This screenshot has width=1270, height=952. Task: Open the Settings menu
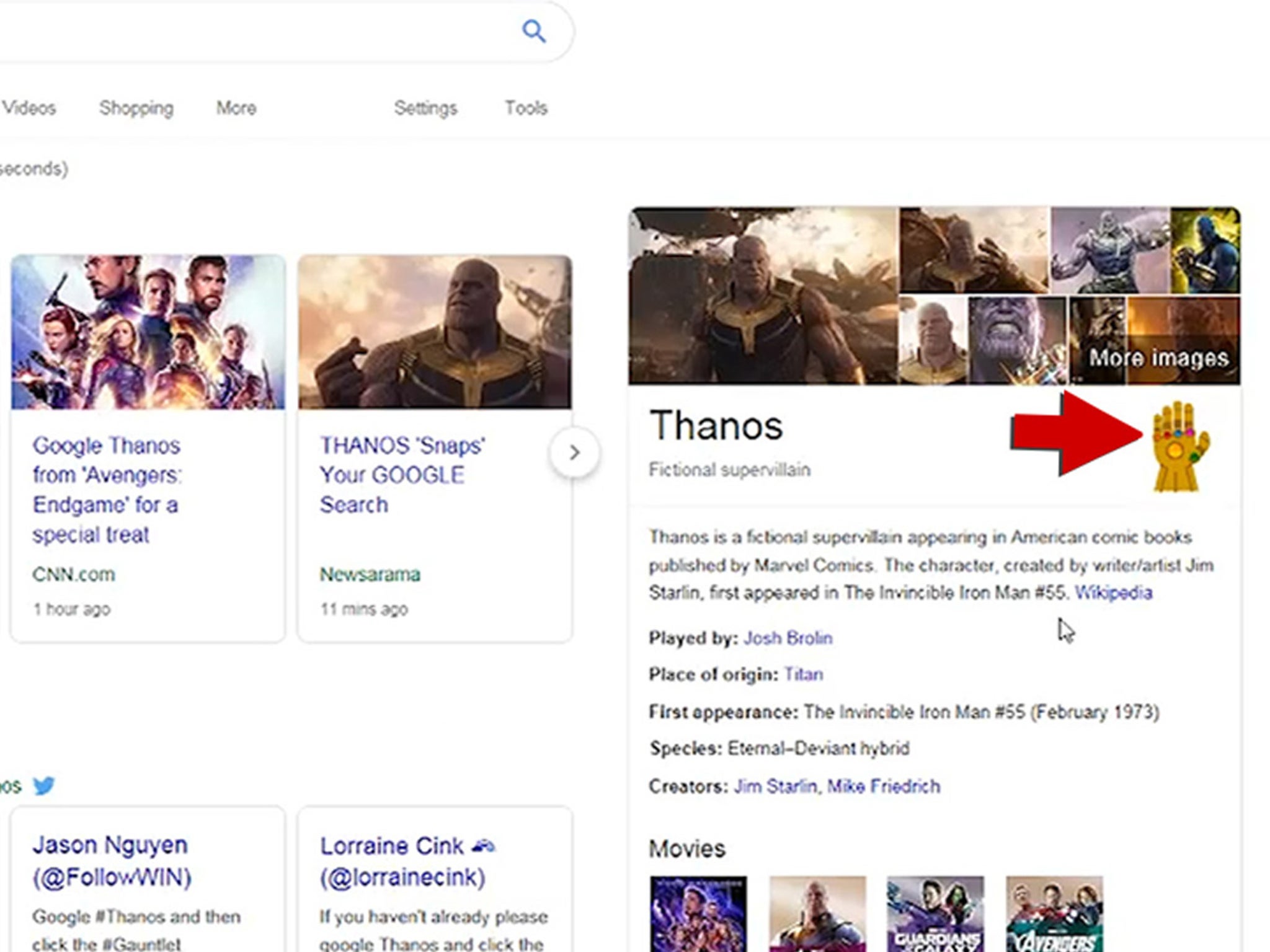[x=425, y=108]
